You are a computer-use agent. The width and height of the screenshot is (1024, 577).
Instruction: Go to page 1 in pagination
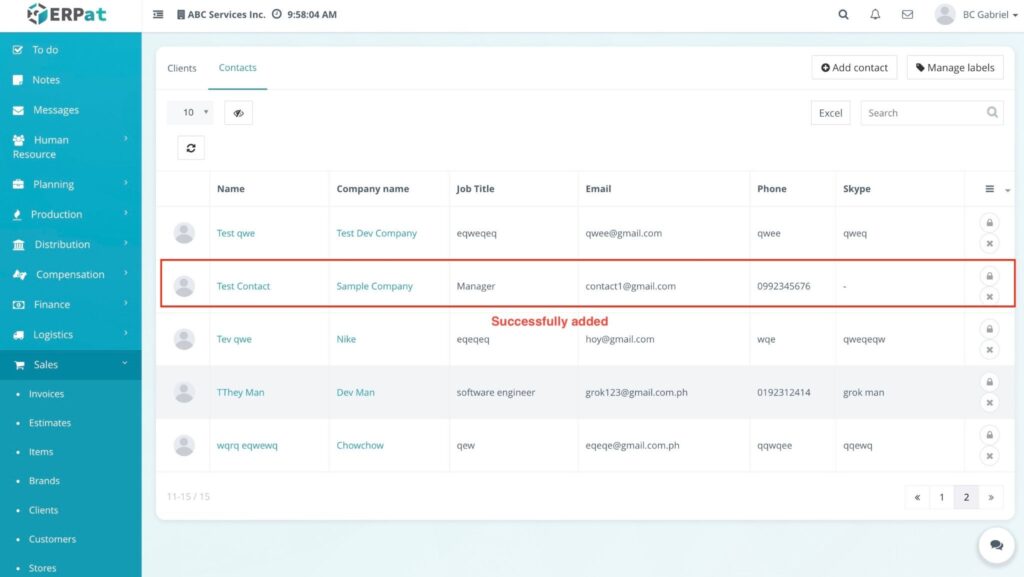pyautogui.click(x=941, y=497)
